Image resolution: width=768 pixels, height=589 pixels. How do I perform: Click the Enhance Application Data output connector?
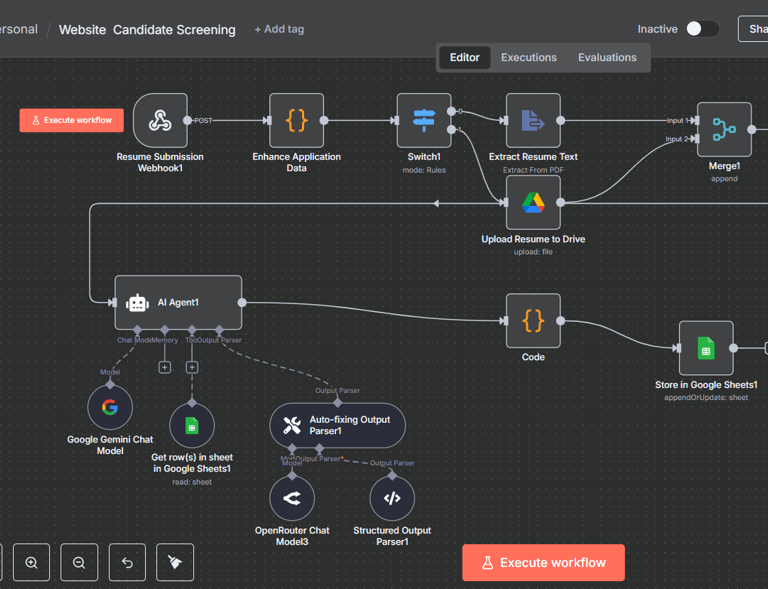[x=324, y=120]
